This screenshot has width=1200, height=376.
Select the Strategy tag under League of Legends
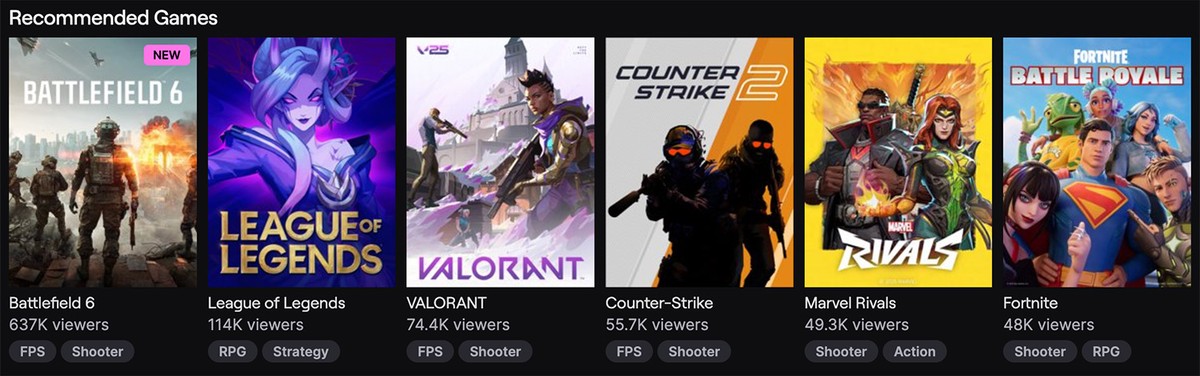point(301,351)
